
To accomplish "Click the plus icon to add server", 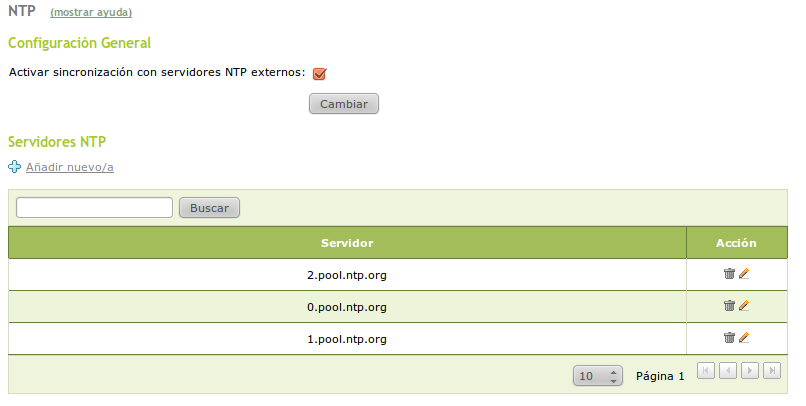I will [x=14, y=167].
